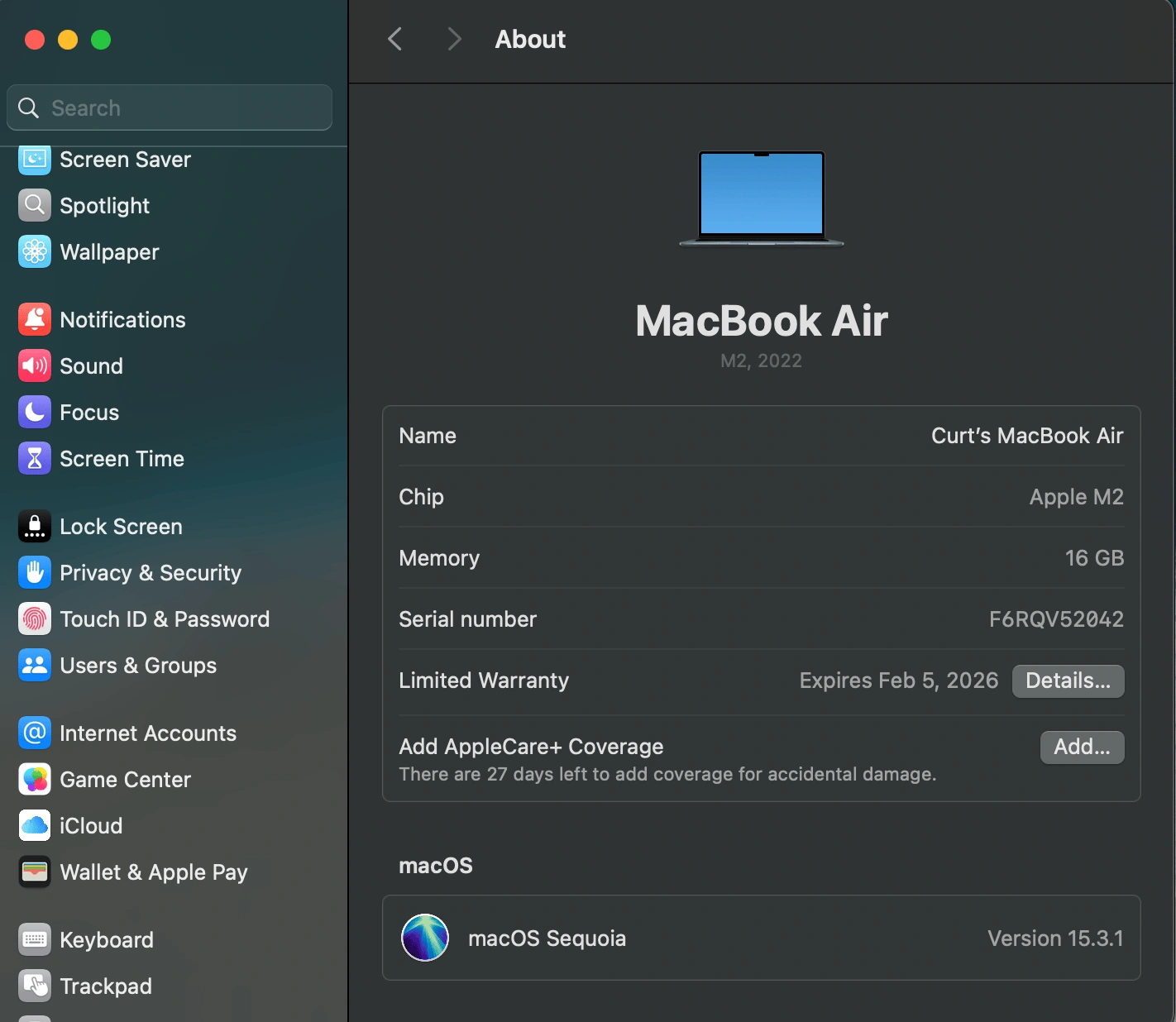Click the macOS Sequoia version row
The image size is (1176, 1022).
tap(761, 938)
